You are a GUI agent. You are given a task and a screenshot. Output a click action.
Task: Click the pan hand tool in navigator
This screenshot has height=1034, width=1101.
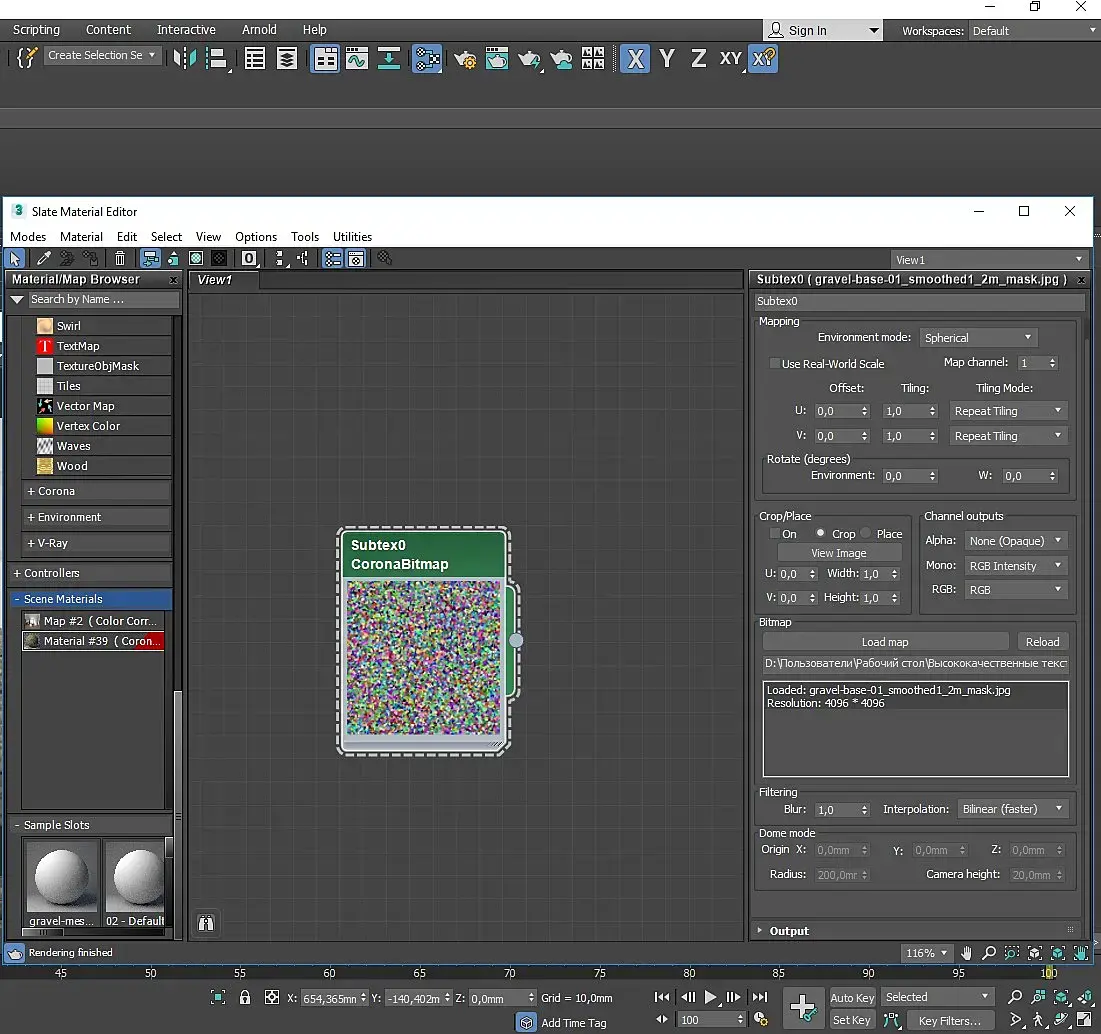tap(966, 953)
